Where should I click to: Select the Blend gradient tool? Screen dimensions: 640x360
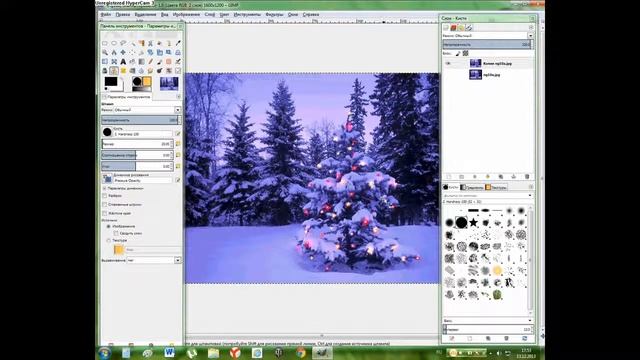[141, 62]
